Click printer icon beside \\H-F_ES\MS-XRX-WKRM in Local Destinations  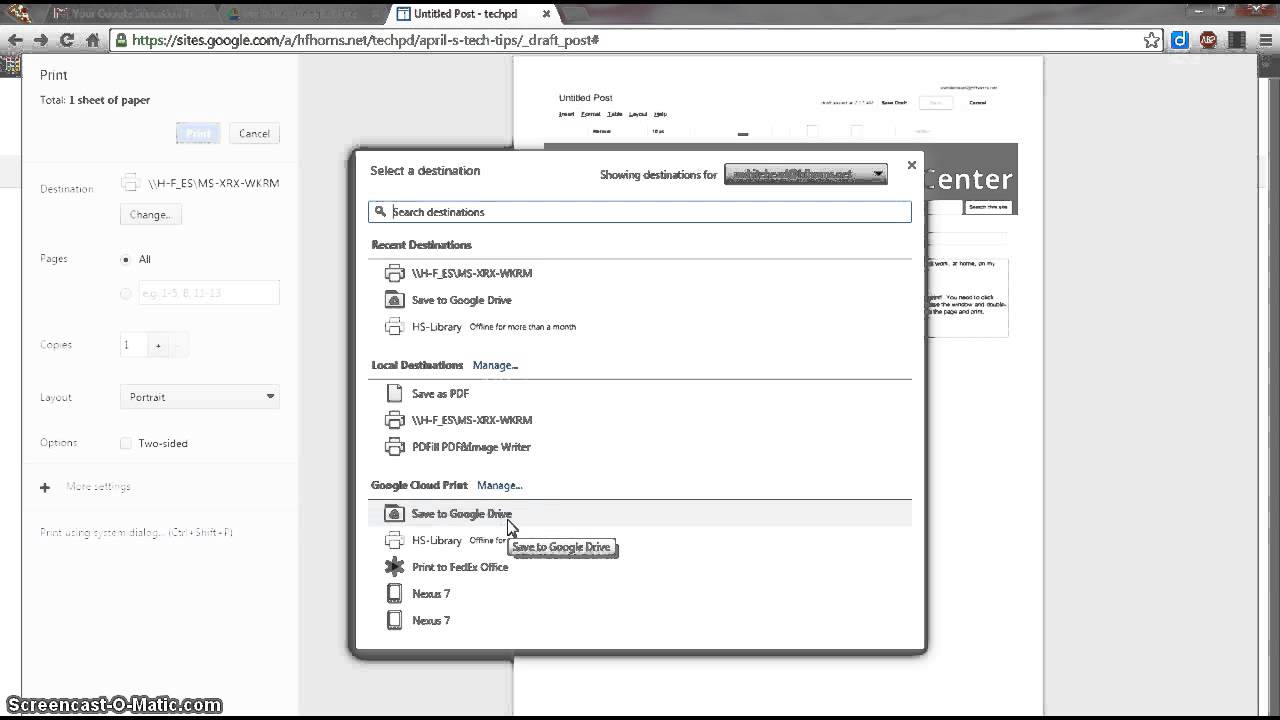(x=394, y=420)
